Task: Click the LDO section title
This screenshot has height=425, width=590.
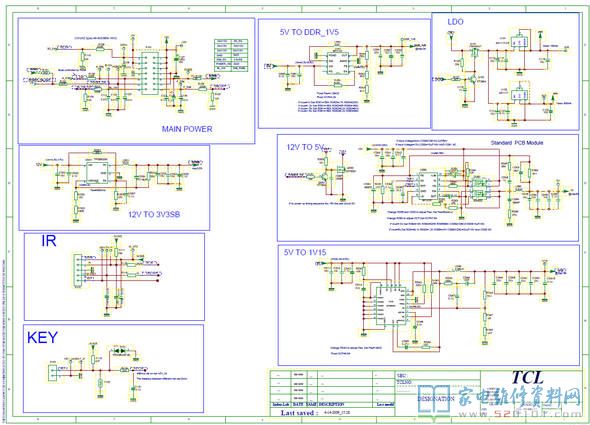Action: (x=455, y=22)
